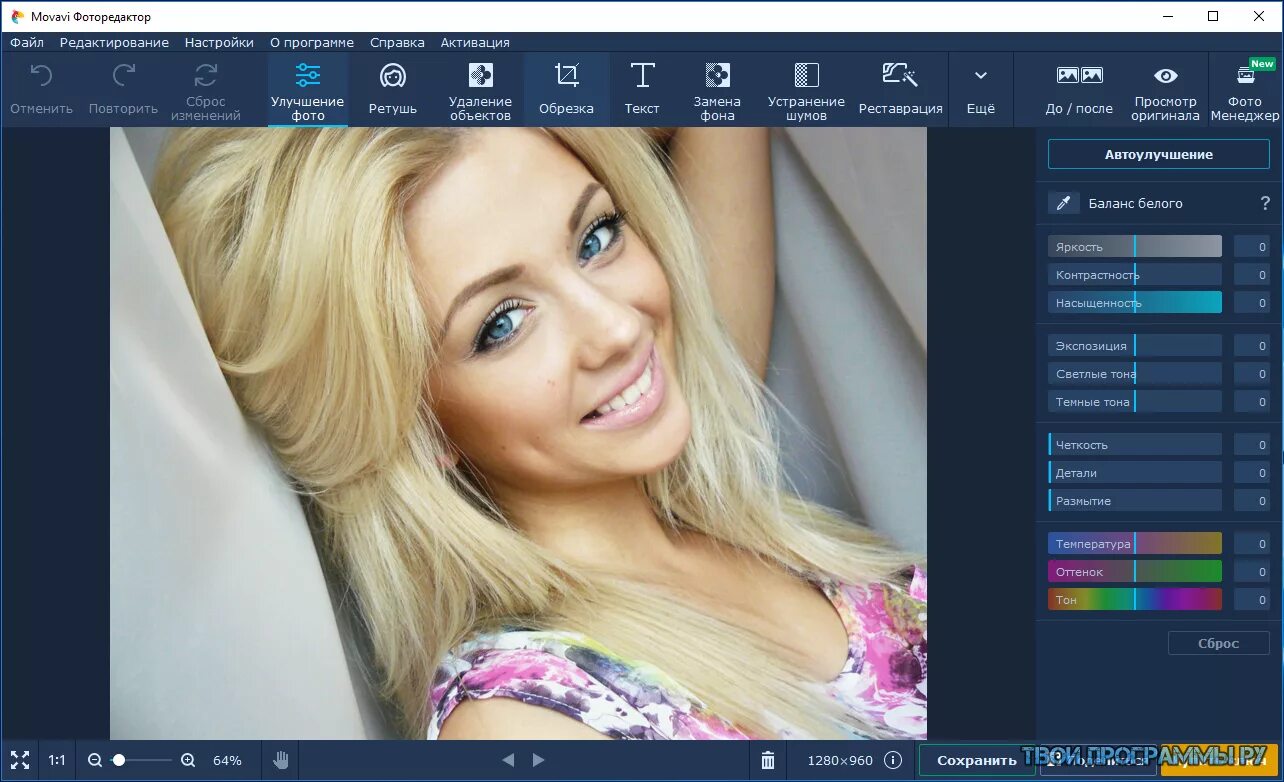
Task: Click the Undo (Отменить) arrow icon
Action: [41, 75]
